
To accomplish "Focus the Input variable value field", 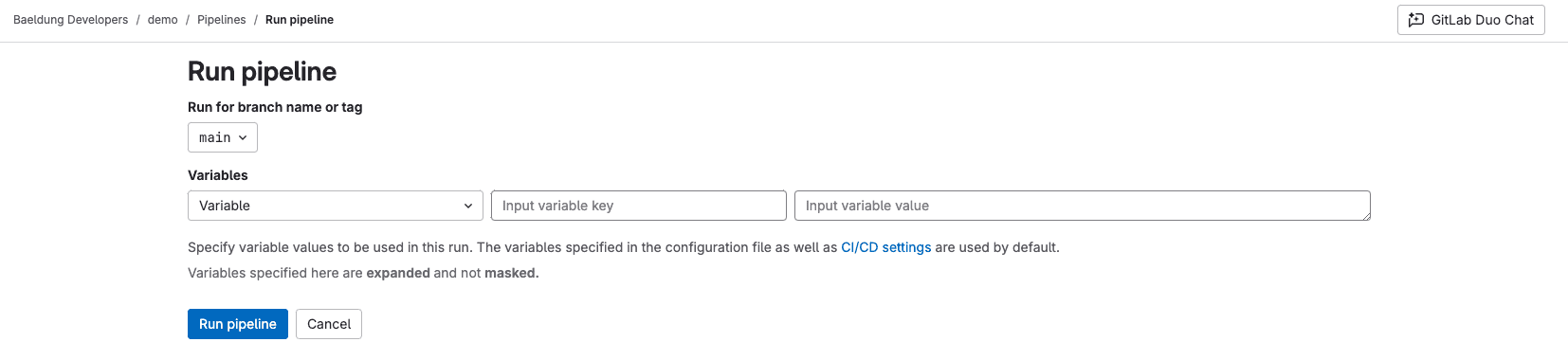I will (1083, 206).
